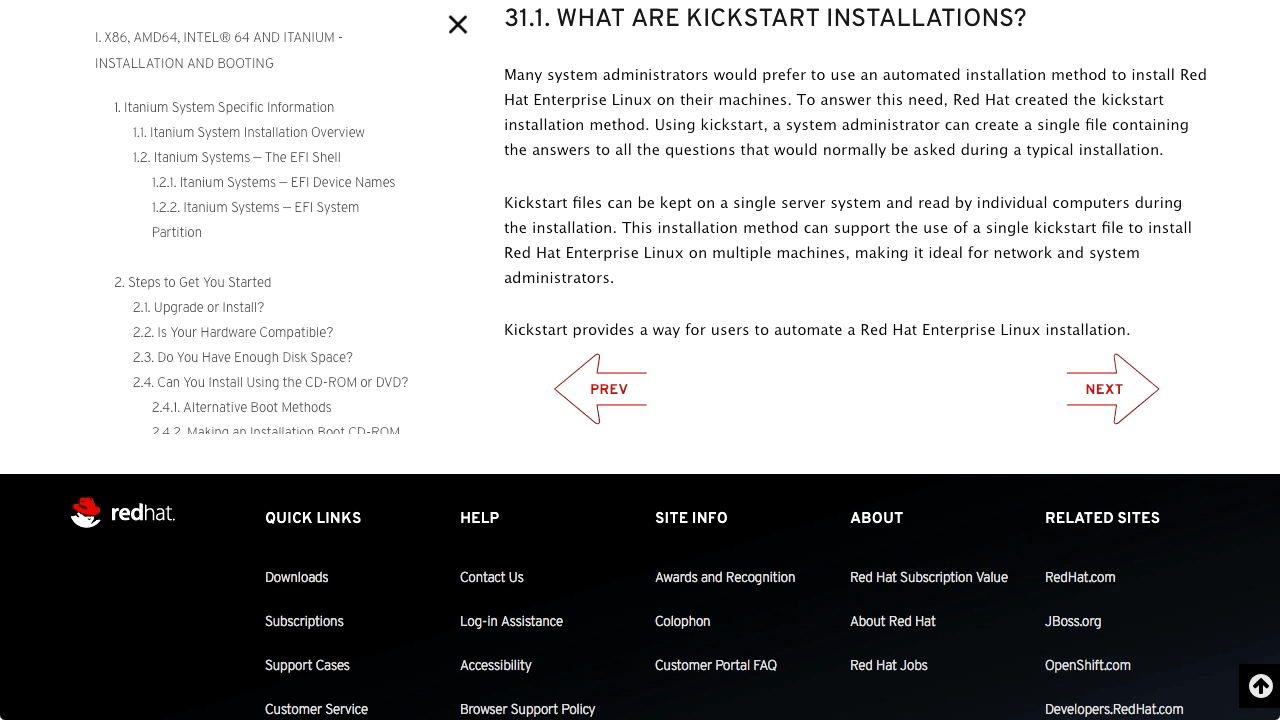Open Itanium Systems — EFI Device Names
The image size is (1280, 720).
coord(273,182)
